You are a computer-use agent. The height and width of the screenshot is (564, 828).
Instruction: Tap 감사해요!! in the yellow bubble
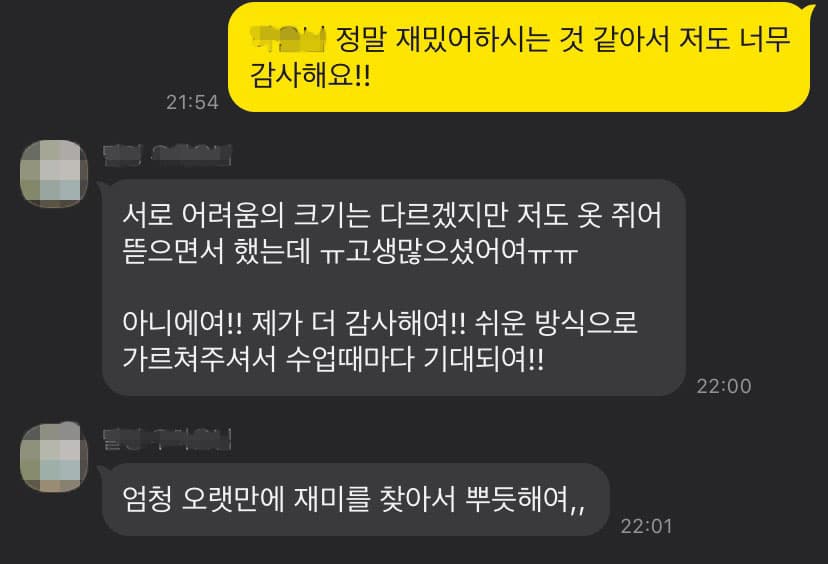pos(310,75)
